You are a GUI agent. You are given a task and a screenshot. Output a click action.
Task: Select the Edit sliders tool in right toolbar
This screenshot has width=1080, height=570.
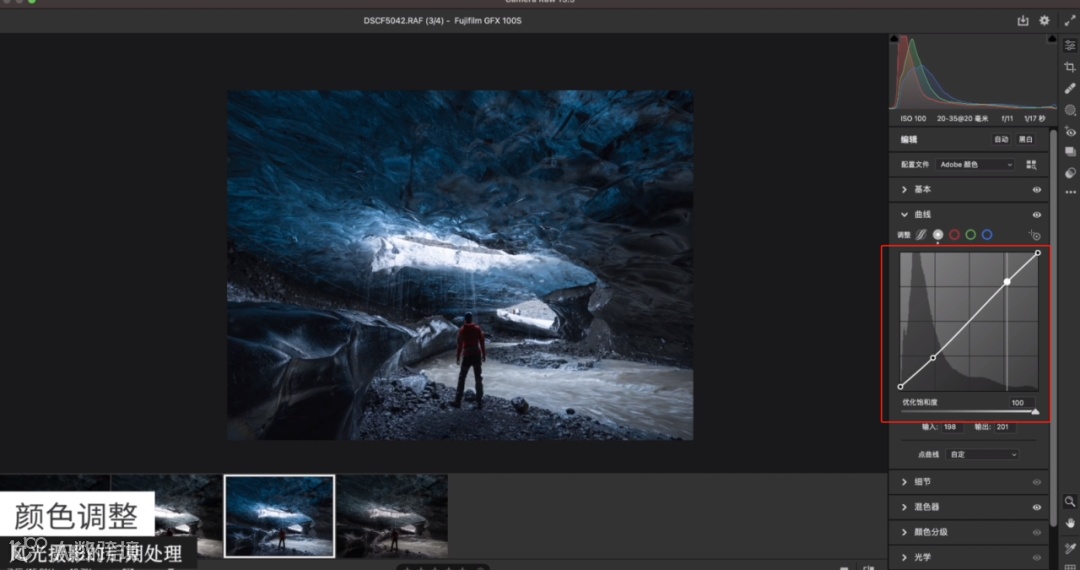1070,45
